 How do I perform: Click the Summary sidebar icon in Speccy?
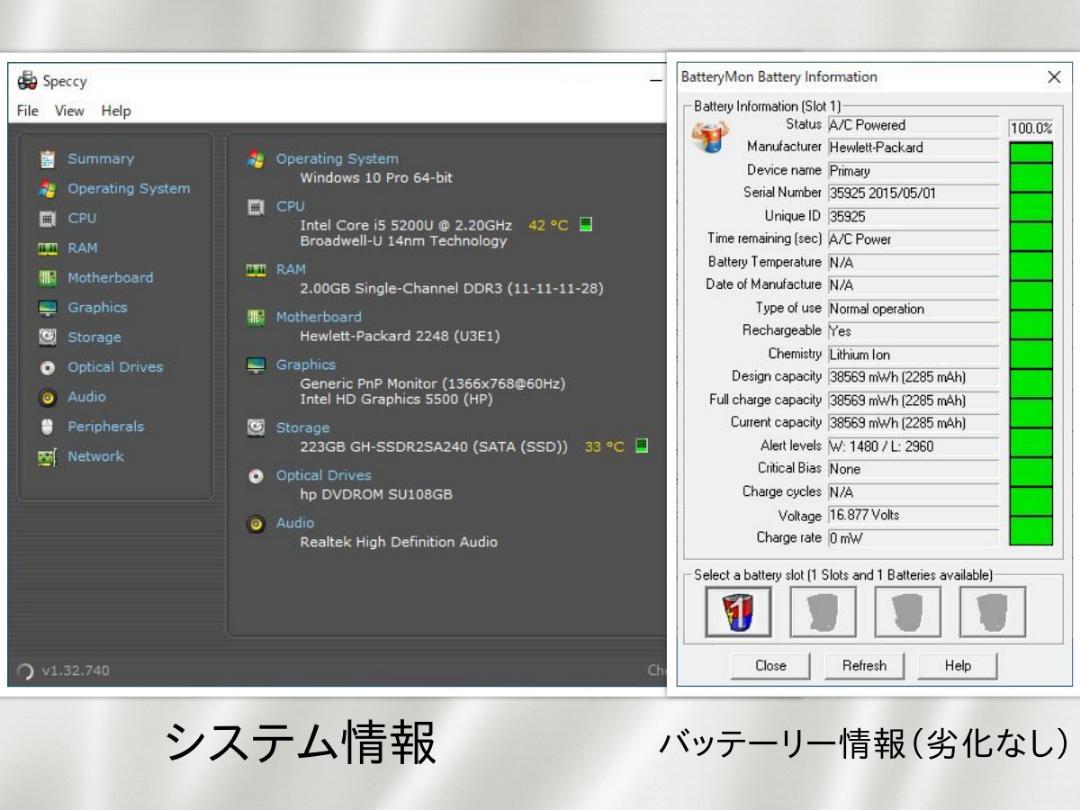click(47, 159)
